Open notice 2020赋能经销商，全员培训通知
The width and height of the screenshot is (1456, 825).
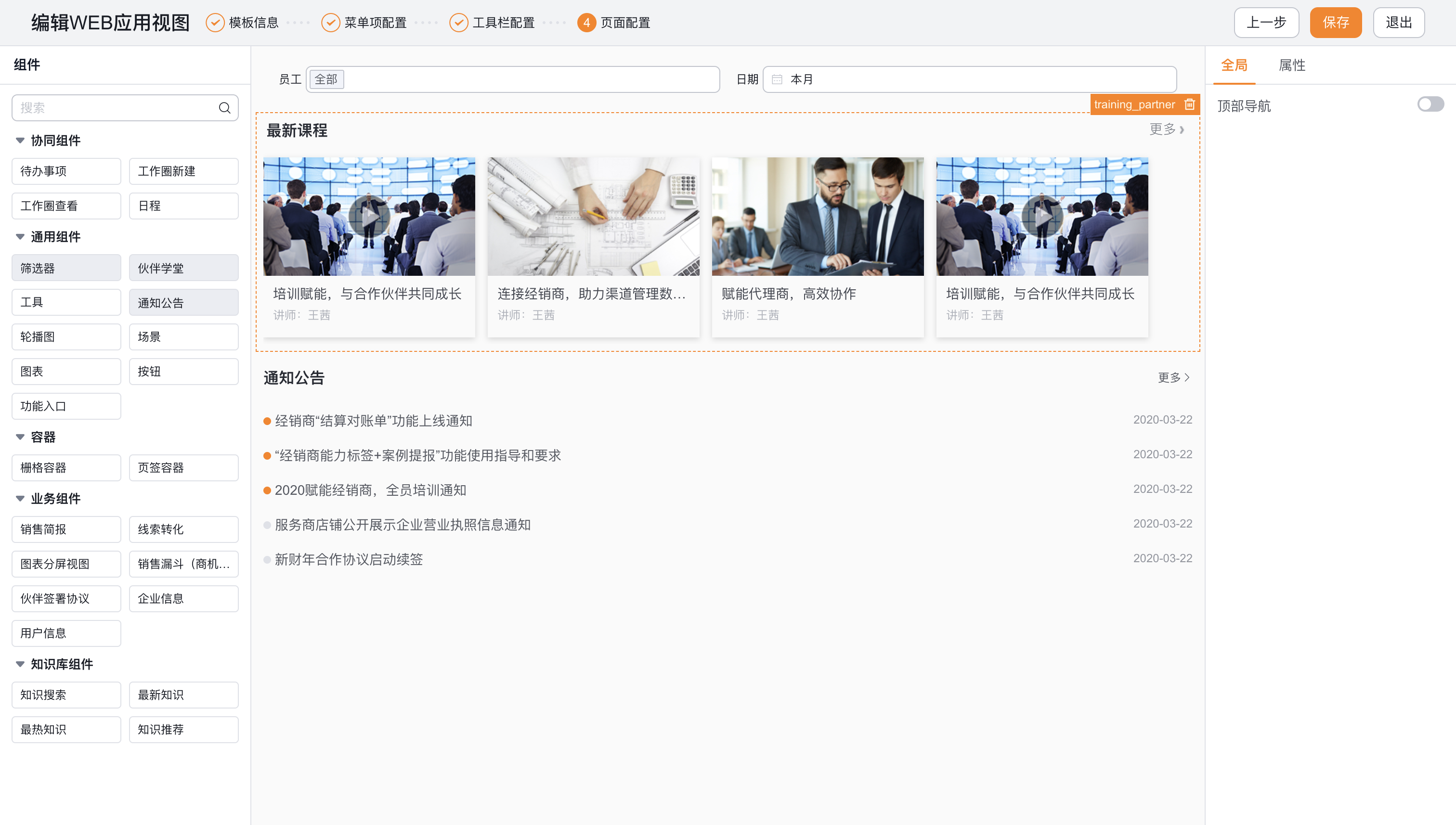click(371, 490)
